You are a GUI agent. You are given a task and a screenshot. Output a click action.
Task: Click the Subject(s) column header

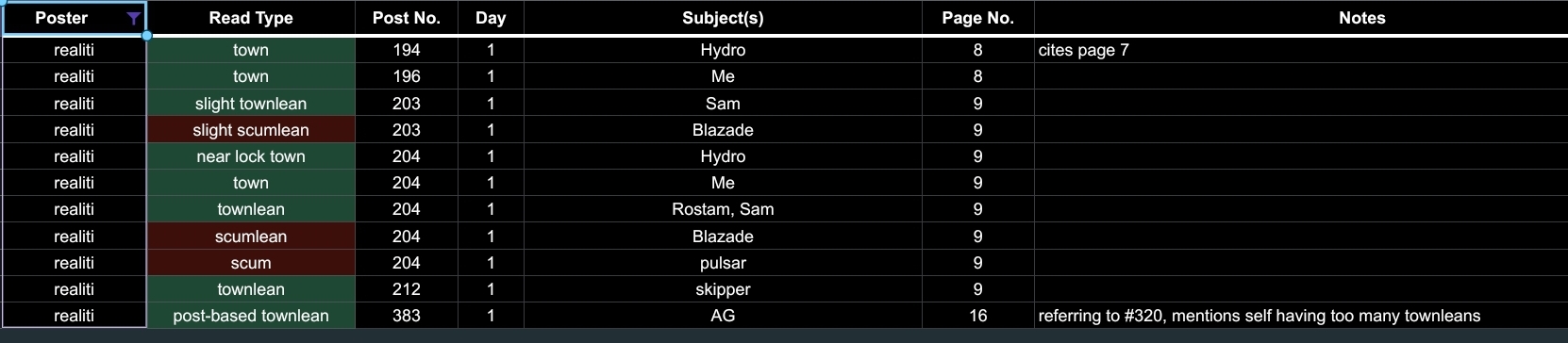pos(723,18)
